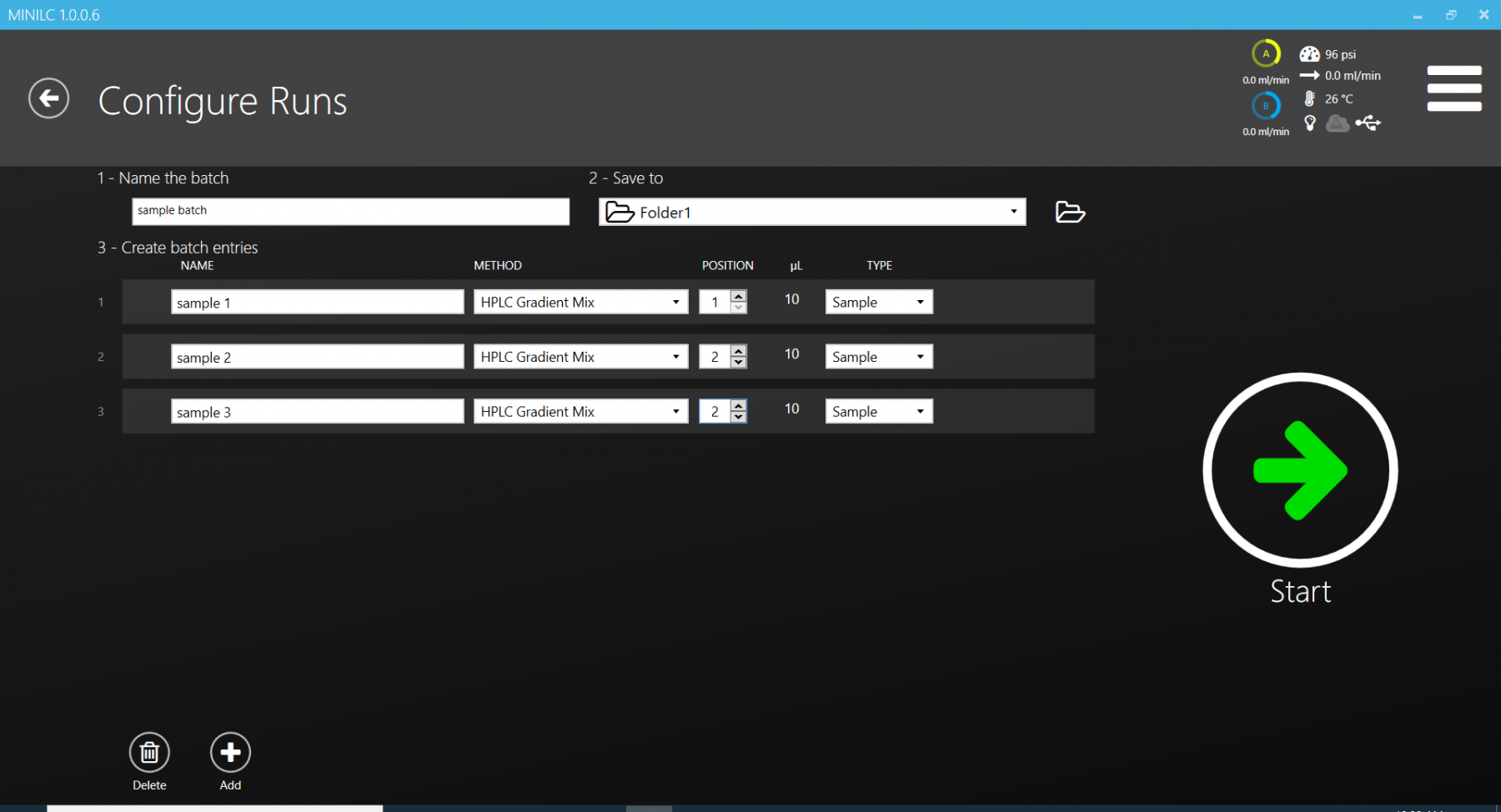Go back using the back arrow

48,99
